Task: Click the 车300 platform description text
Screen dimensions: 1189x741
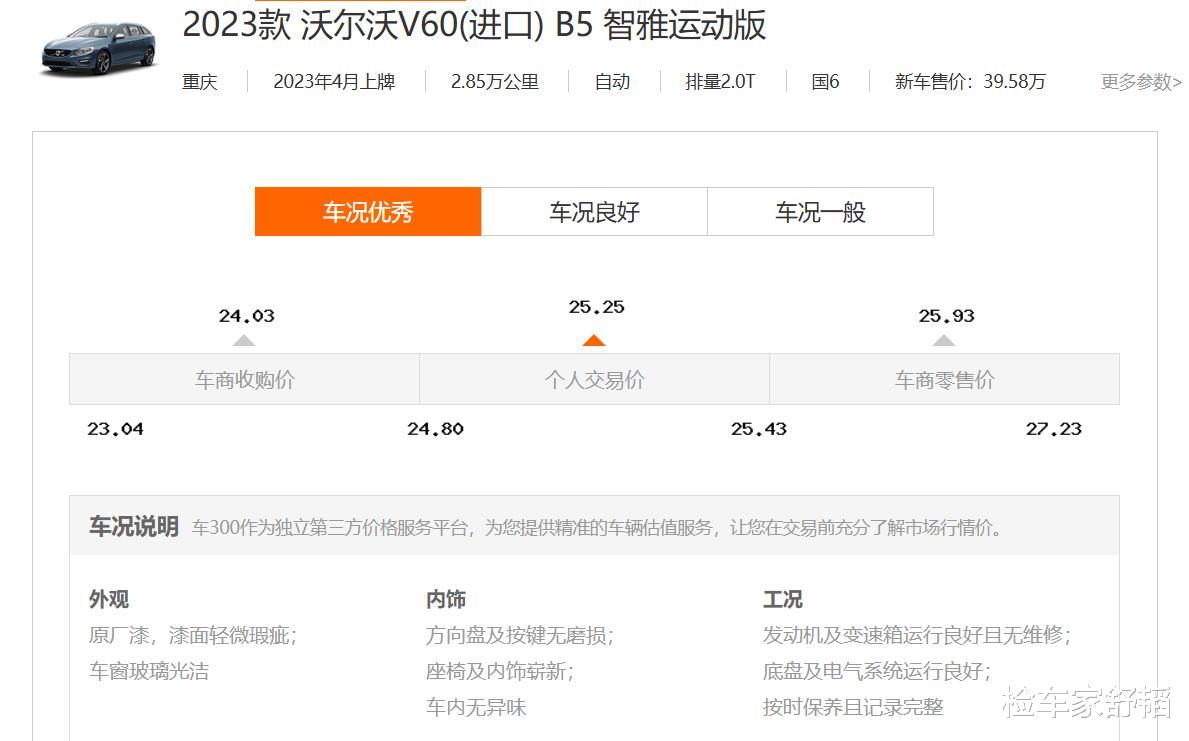Action: pyautogui.click(x=597, y=527)
